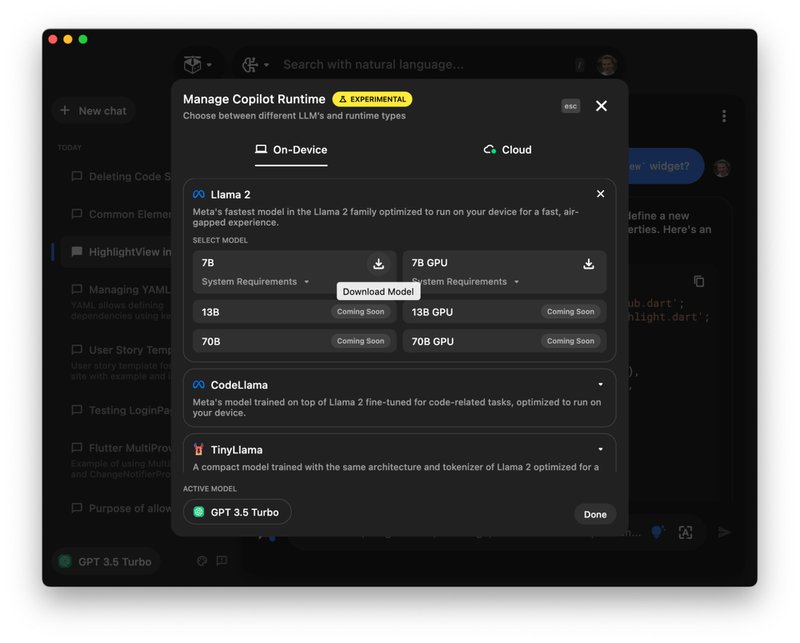Click the TinyLlama logo icon
Image resolution: width=800 pixels, height=643 pixels.
[x=198, y=450]
